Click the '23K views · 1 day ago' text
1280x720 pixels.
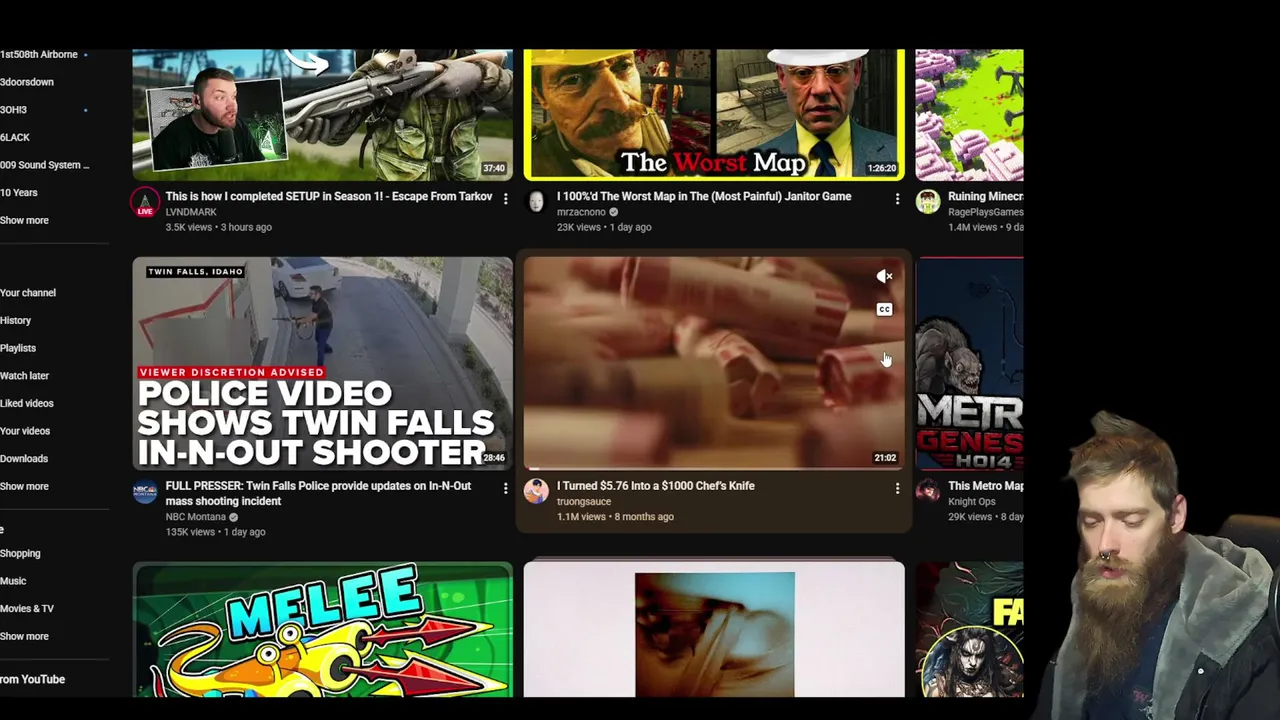click(x=604, y=227)
